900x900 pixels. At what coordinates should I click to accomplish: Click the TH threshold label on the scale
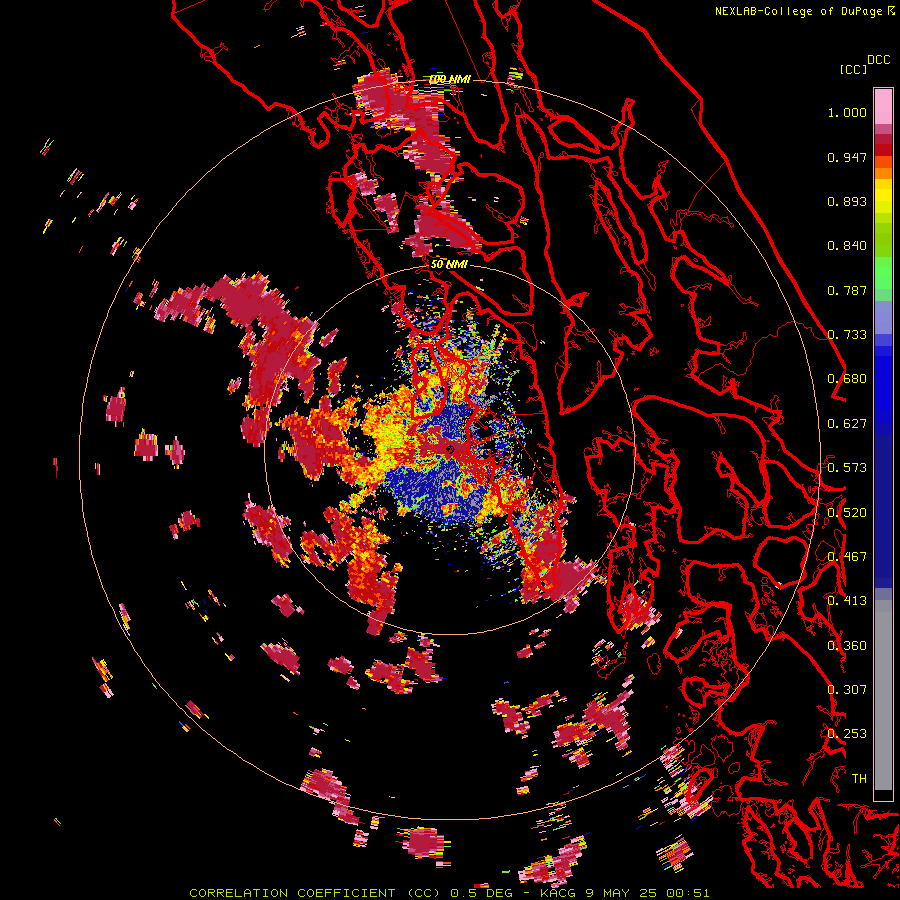tap(859, 779)
